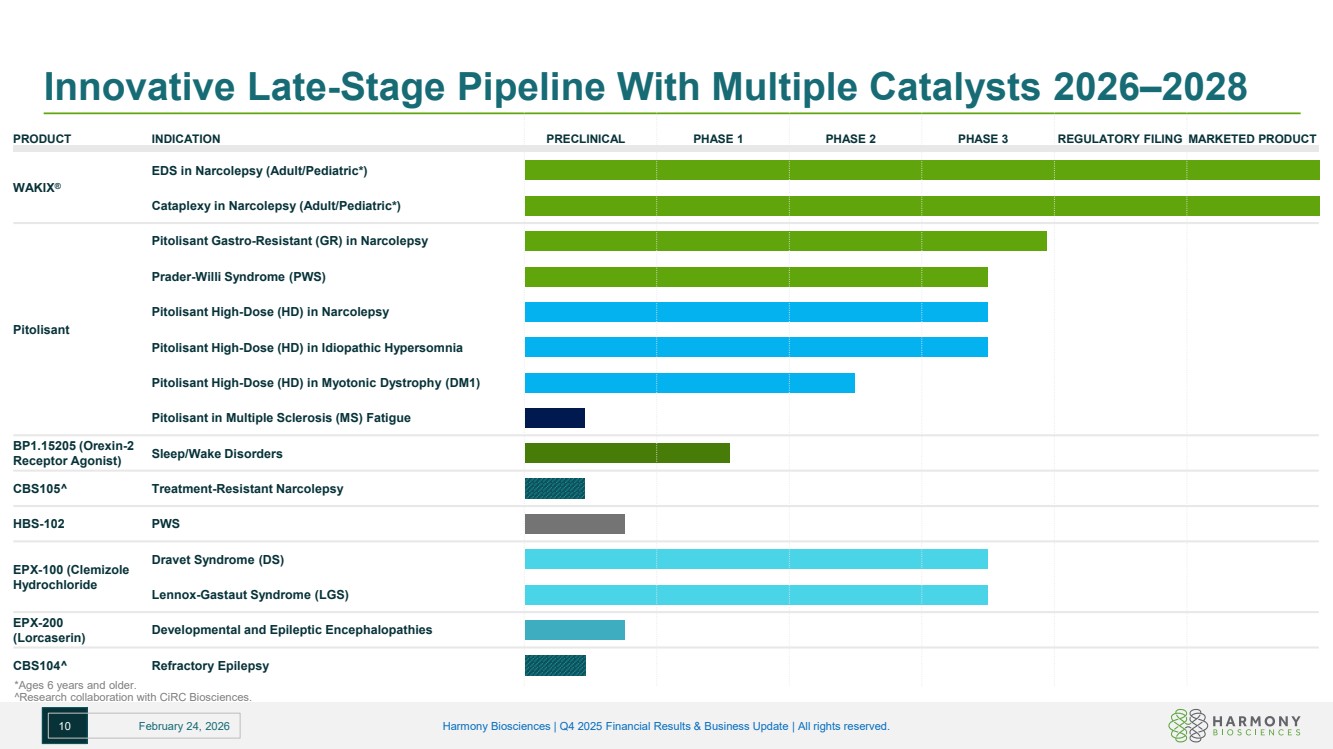The image size is (1333, 749).
Task: Click the CBS105^ product label
Action: 40,489
